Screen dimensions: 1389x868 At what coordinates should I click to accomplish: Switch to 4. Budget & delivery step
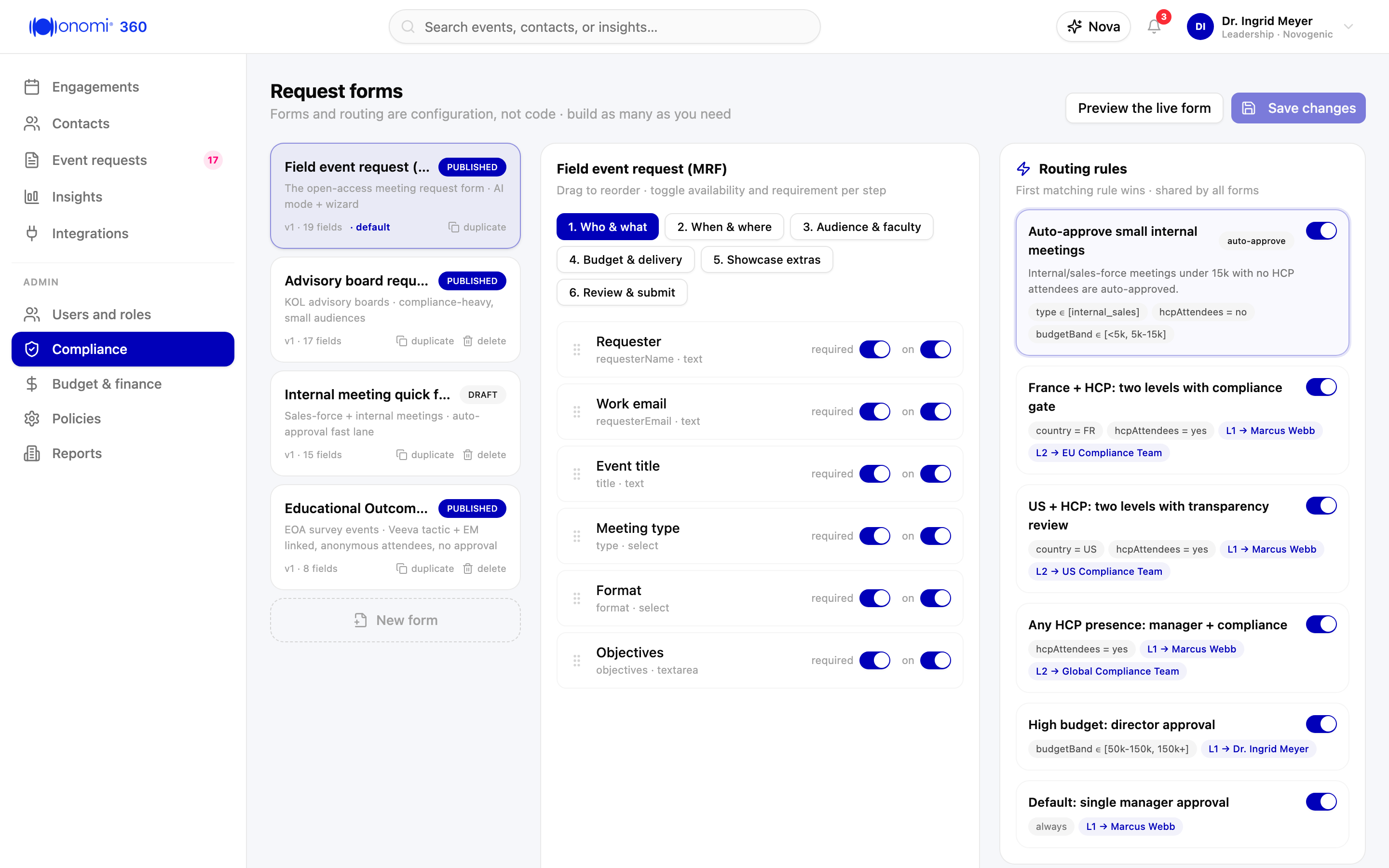626,259
